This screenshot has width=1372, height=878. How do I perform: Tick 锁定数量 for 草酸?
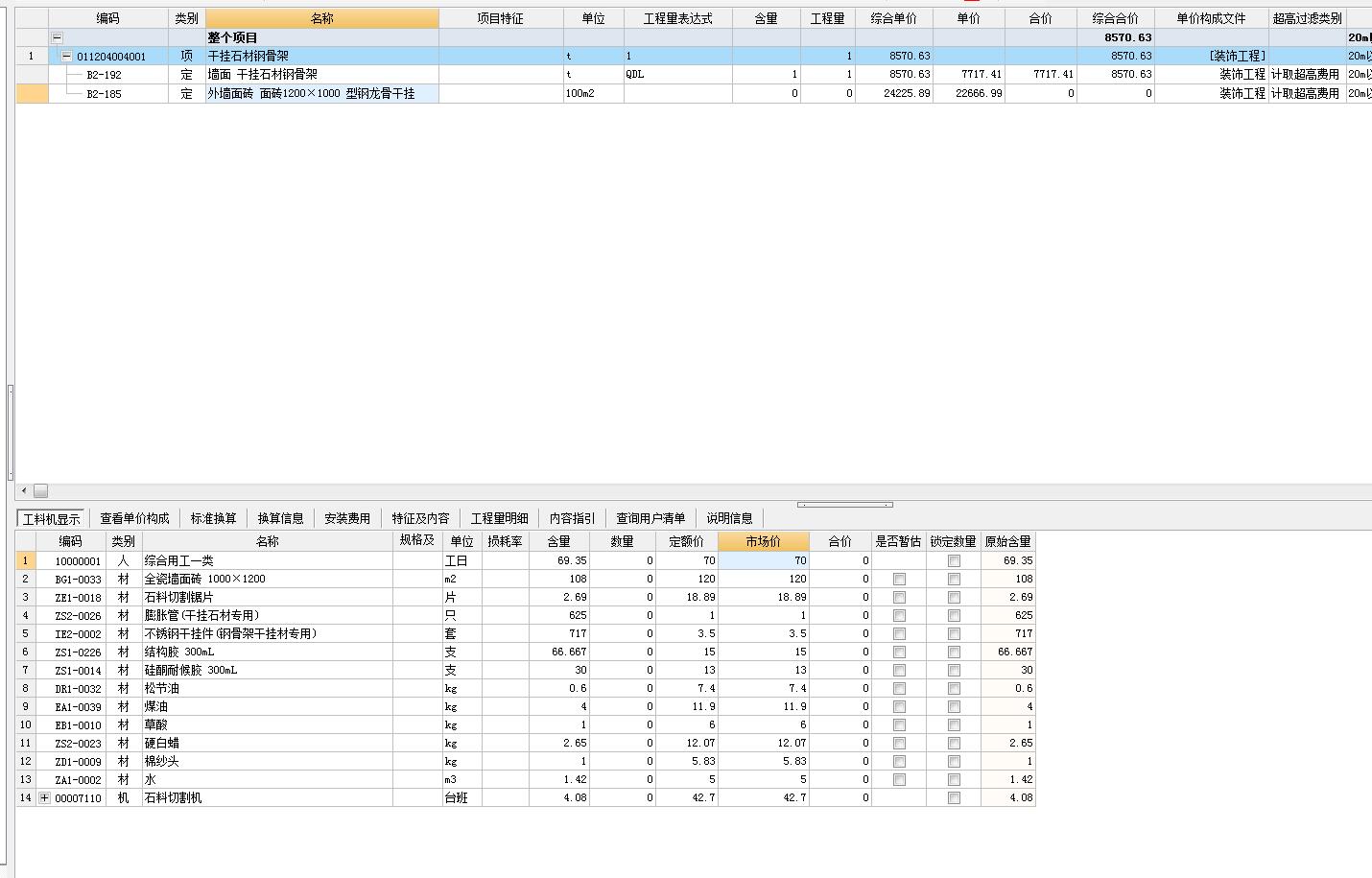[954, 724]
